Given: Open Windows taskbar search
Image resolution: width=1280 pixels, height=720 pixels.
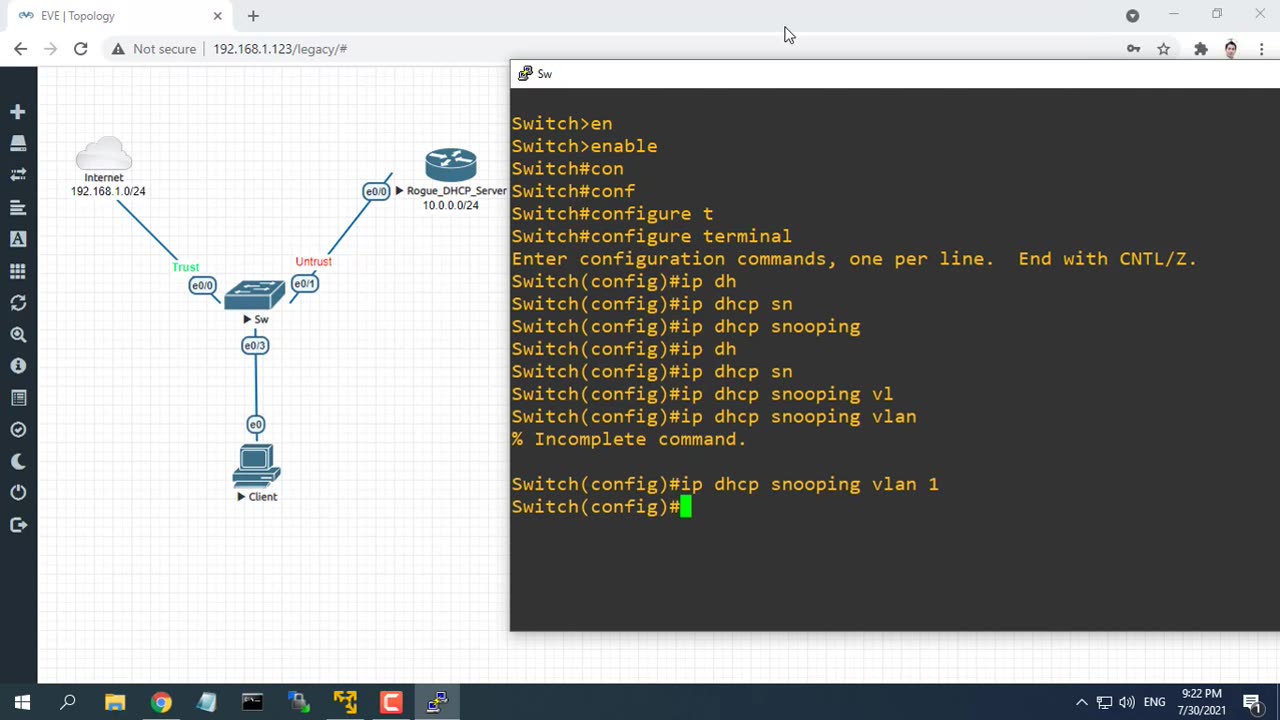Looking at the screenshot, I should click(68, 703).
